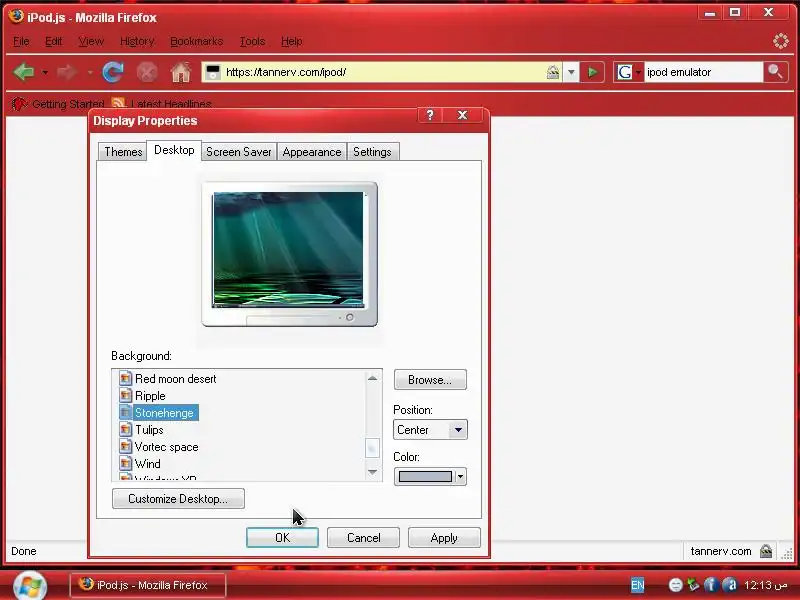Image resolution: width=800 pixels, height=600 pixels.
Task: Open the Back history dropdown arrow
Action: 45,72
